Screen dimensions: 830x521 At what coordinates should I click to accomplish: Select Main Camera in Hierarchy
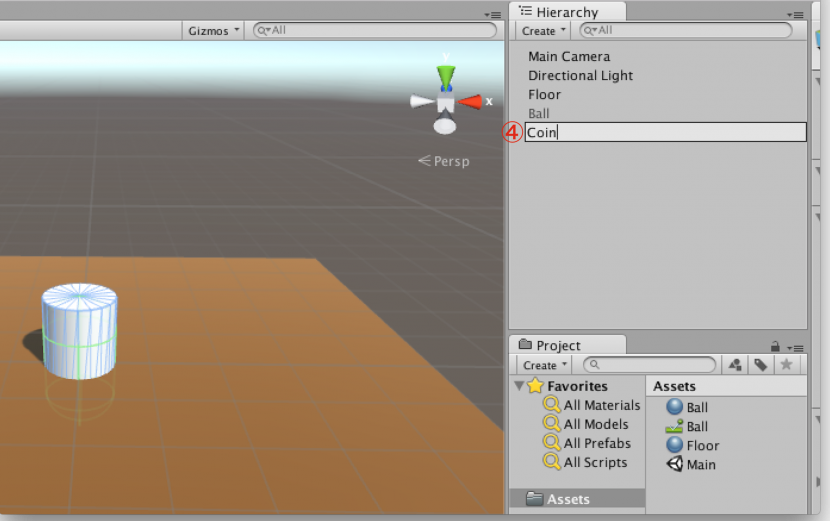(568, 57)
